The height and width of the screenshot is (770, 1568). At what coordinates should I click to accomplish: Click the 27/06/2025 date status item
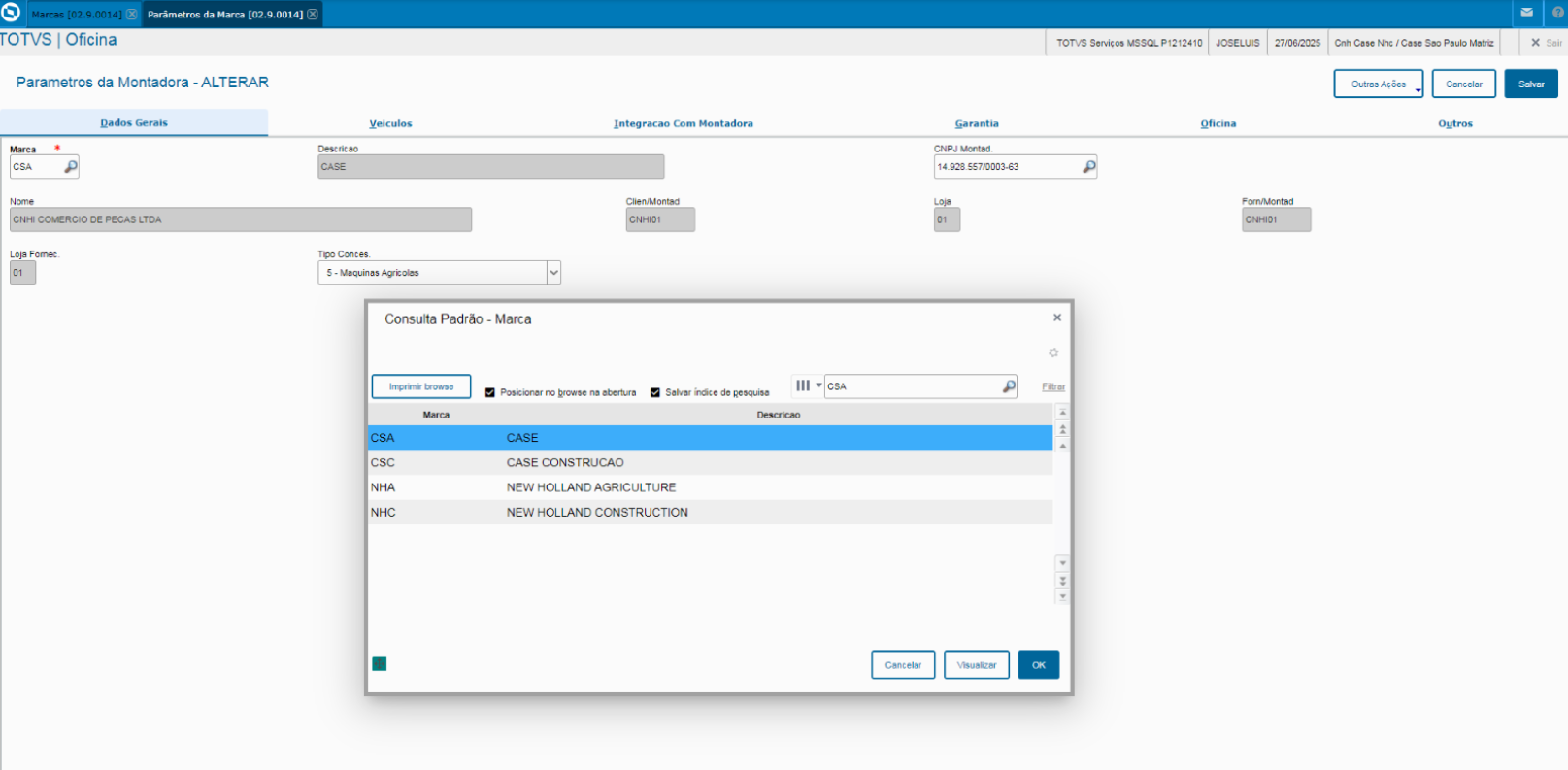coord(1297,43)
